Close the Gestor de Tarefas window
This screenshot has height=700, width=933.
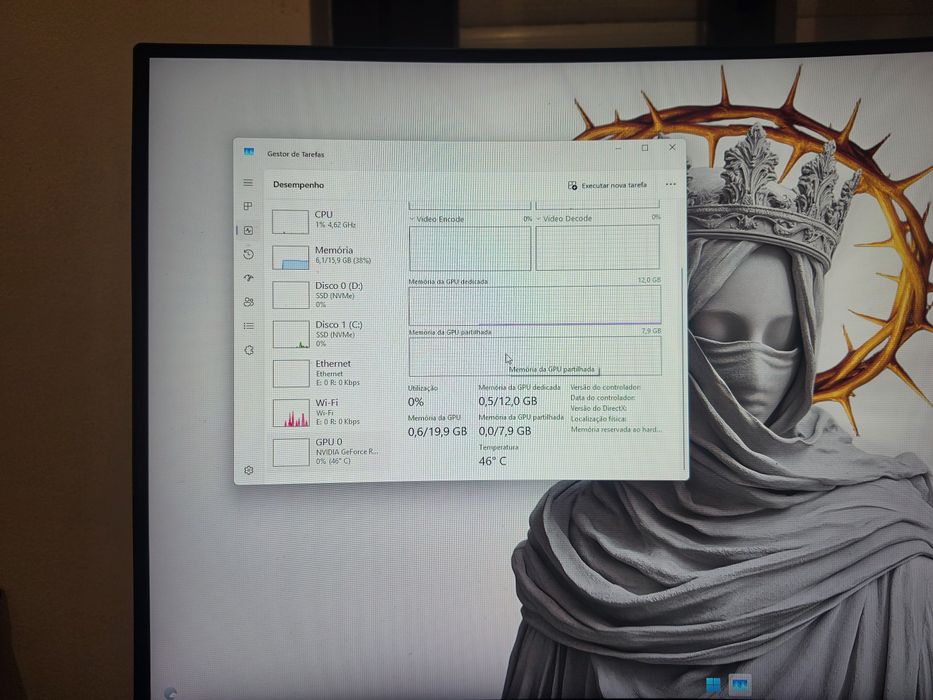[x=672, y=147]
